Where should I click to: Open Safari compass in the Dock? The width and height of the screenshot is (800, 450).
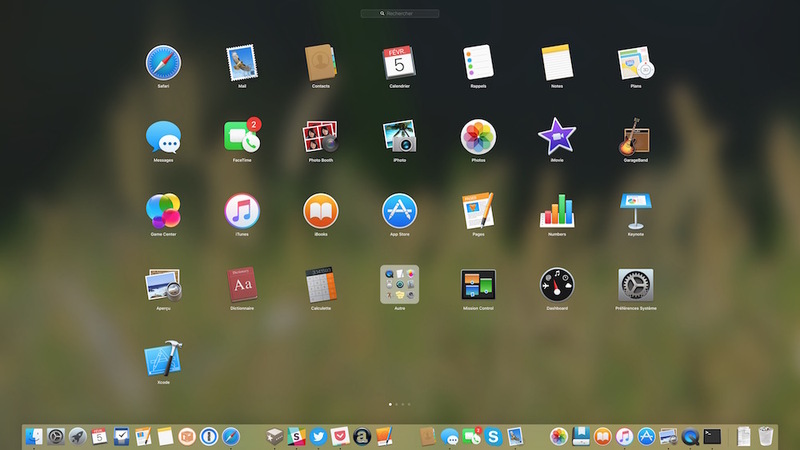[231, 437]
